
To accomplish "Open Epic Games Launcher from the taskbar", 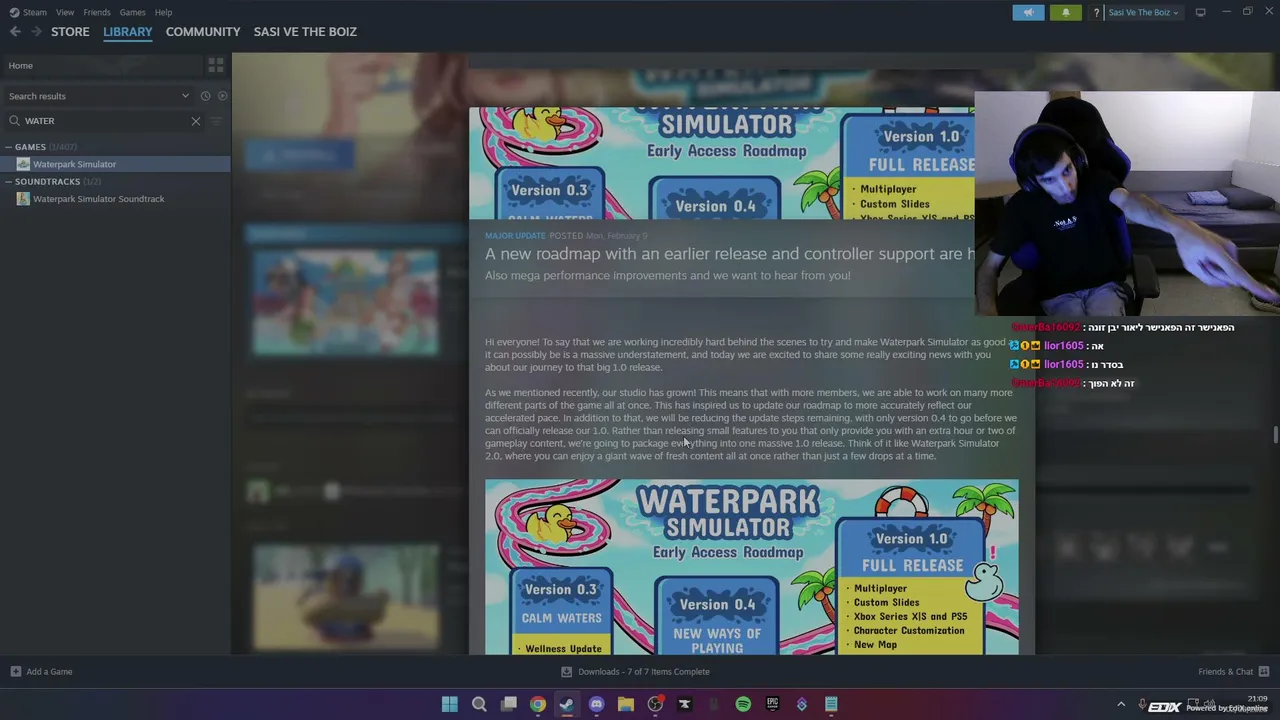I will [772, 704].
